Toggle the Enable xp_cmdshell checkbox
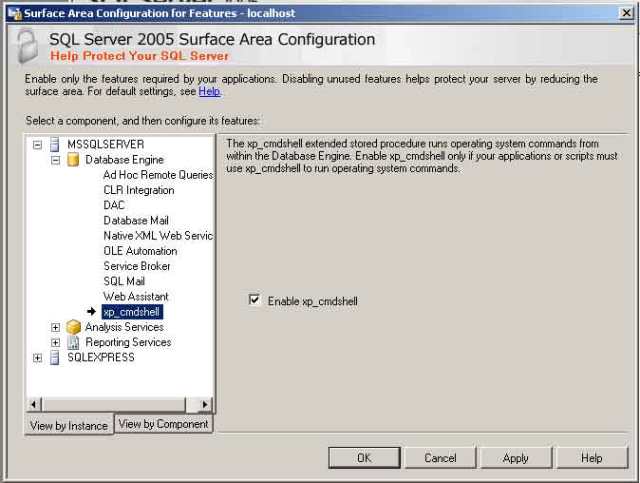Viewport: 640px width, 483px height. point(254,300)
